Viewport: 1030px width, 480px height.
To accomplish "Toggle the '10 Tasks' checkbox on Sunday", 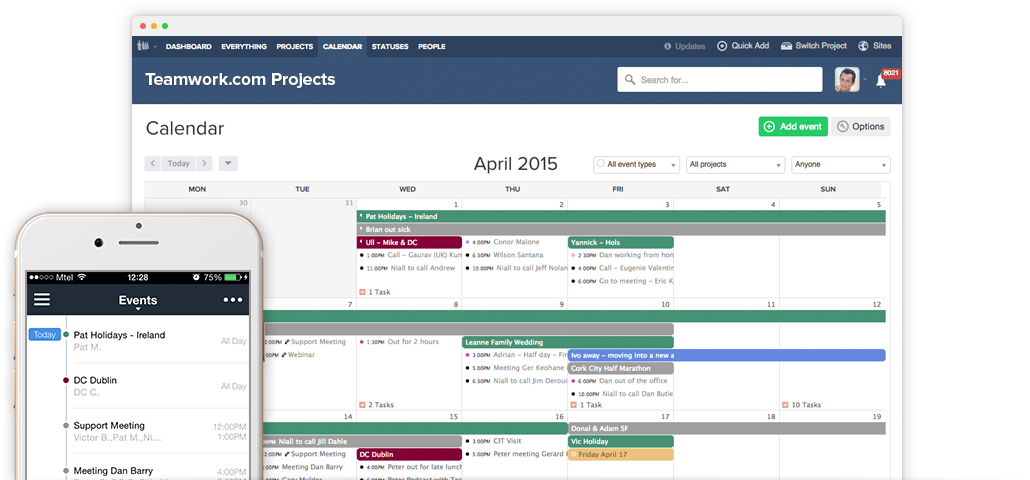I will click(x=785, y=405).
